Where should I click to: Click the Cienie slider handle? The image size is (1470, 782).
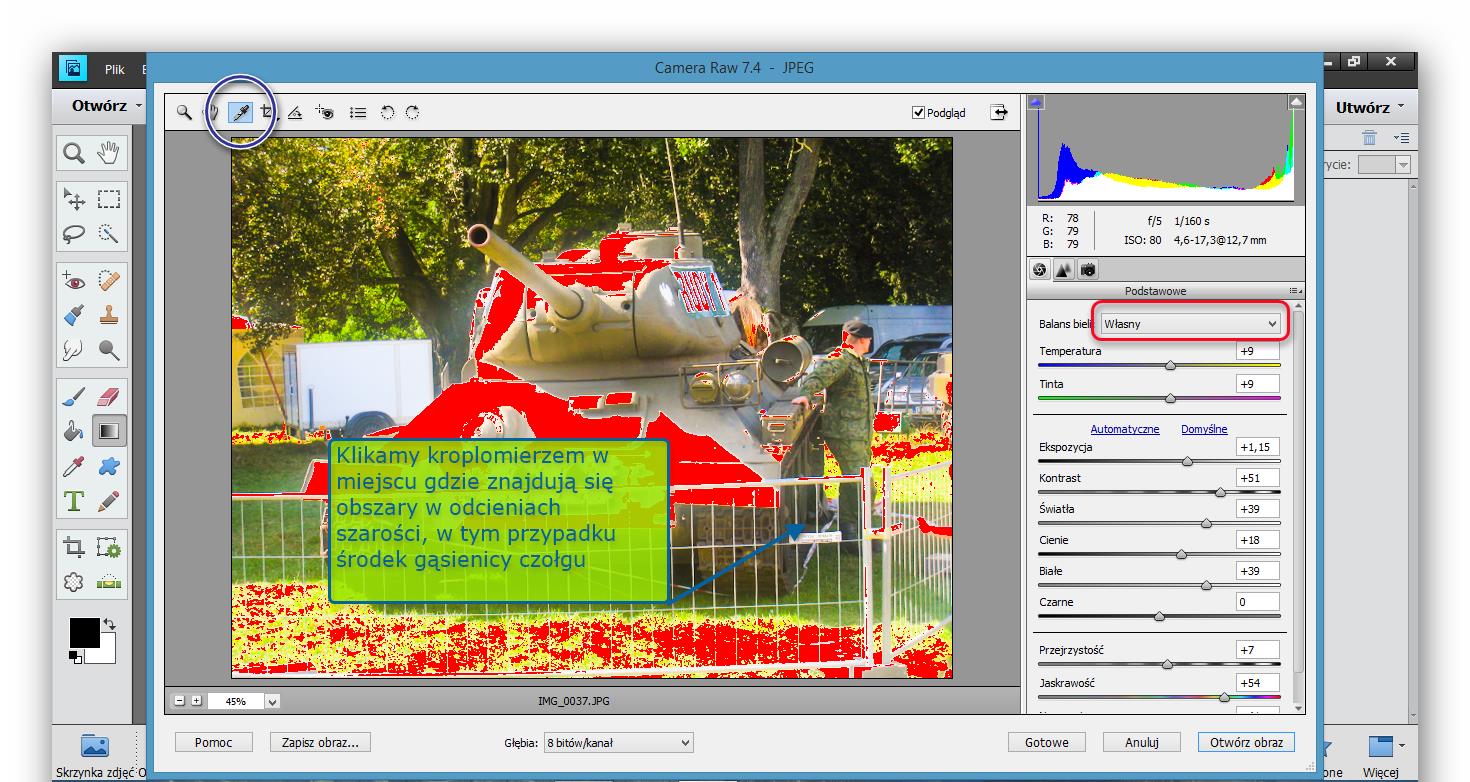pyautogui.click(x=1181, y=554)
